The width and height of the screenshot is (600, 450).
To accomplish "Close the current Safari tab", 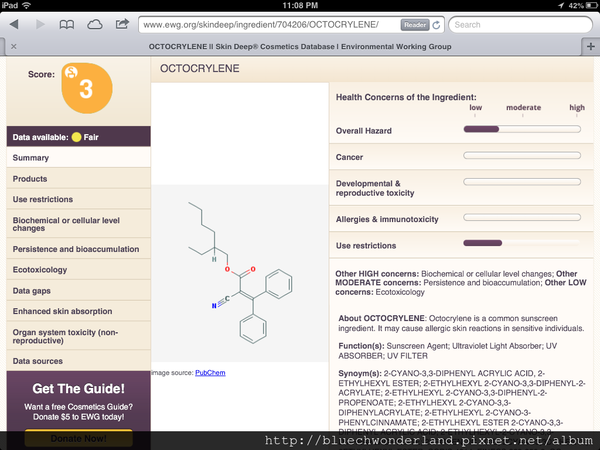I will tap(12, 46).
